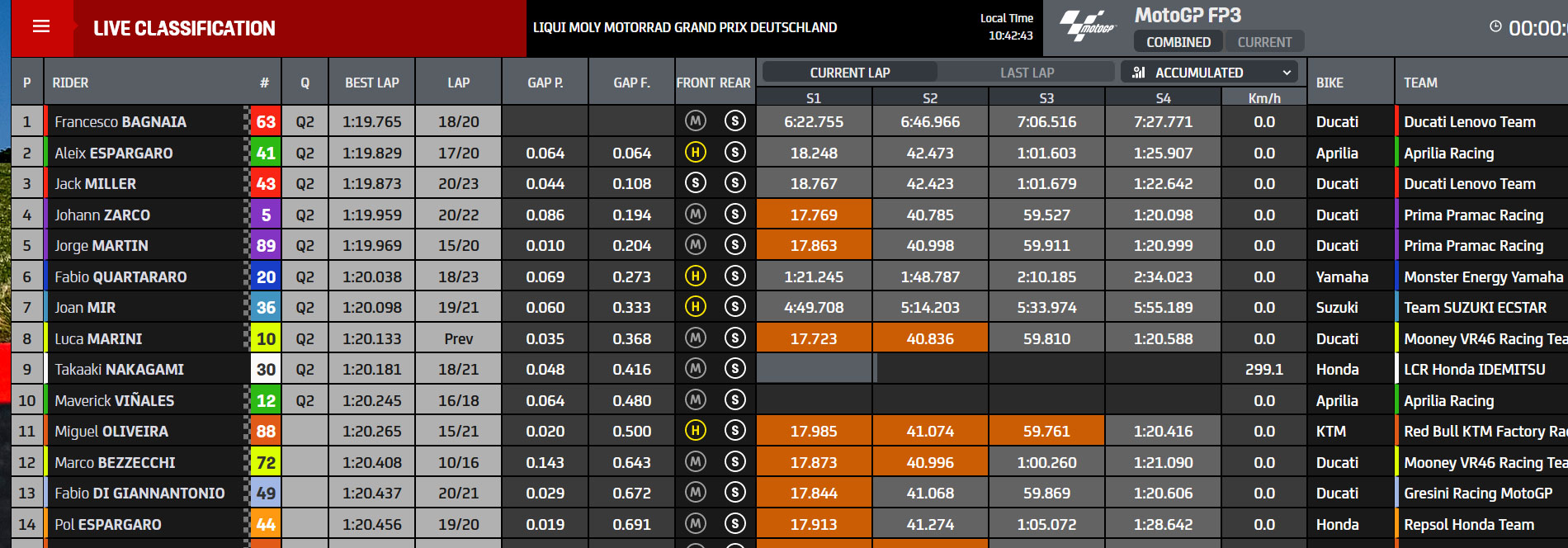The image size is (1568, 548).
Task: Click Viñales' front medium tyre icon
Action: [x=696, y=399]
